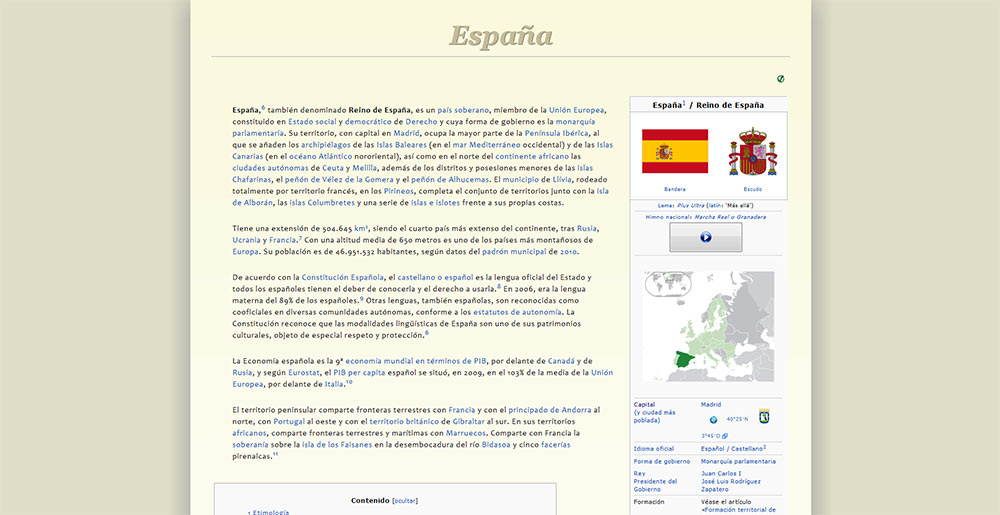Jump to '1 Etimología' in contents
The width and height of the screenshot is (1000, 515).
tap(268, 512)
